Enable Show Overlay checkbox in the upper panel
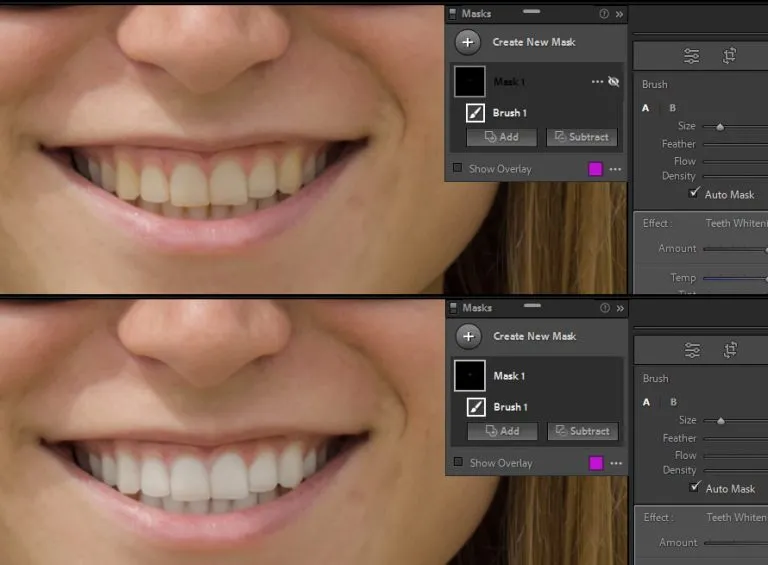This screenshot has width=768, height=565. click(458, 169)
